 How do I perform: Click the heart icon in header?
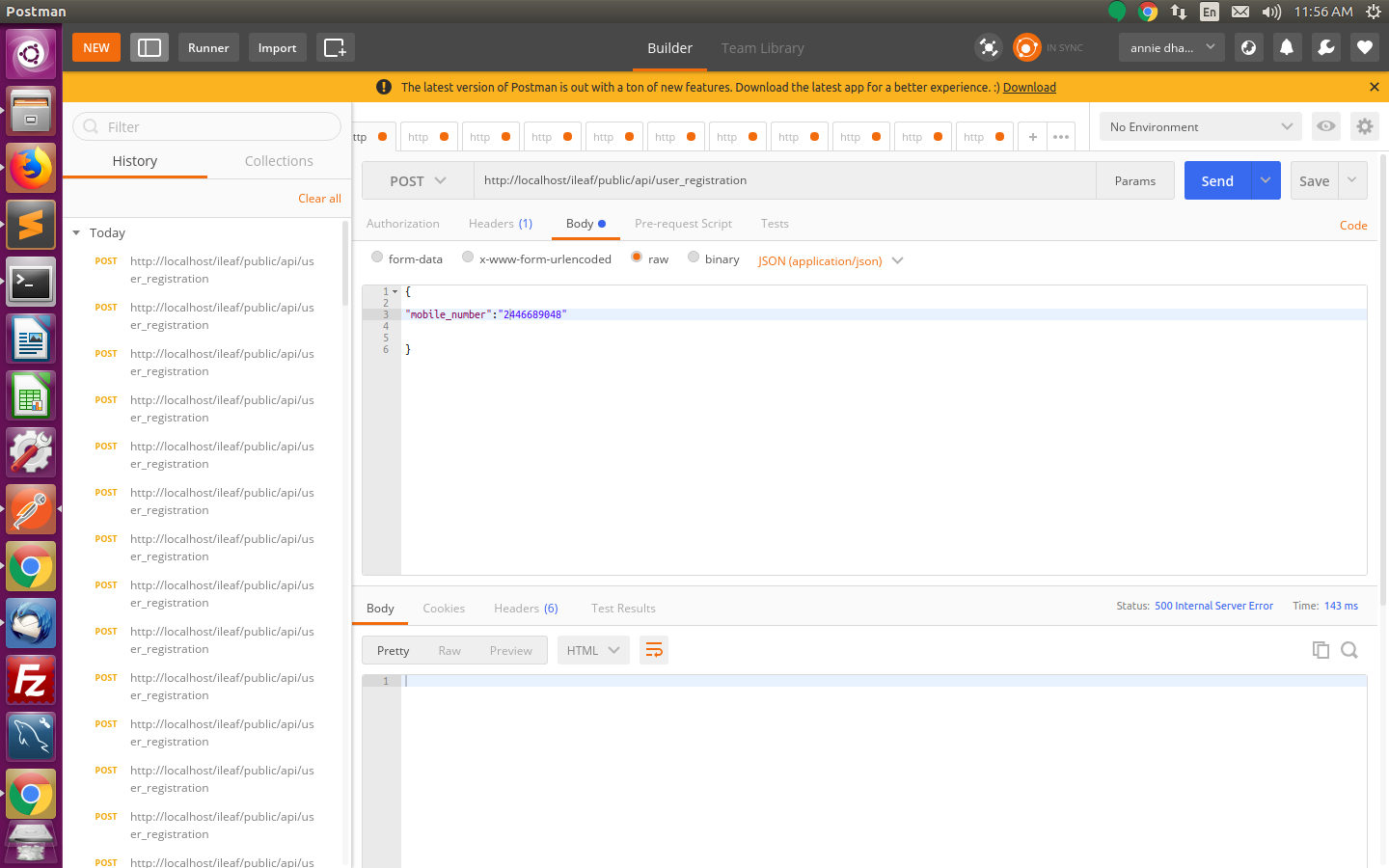(x=1365, y=47)
